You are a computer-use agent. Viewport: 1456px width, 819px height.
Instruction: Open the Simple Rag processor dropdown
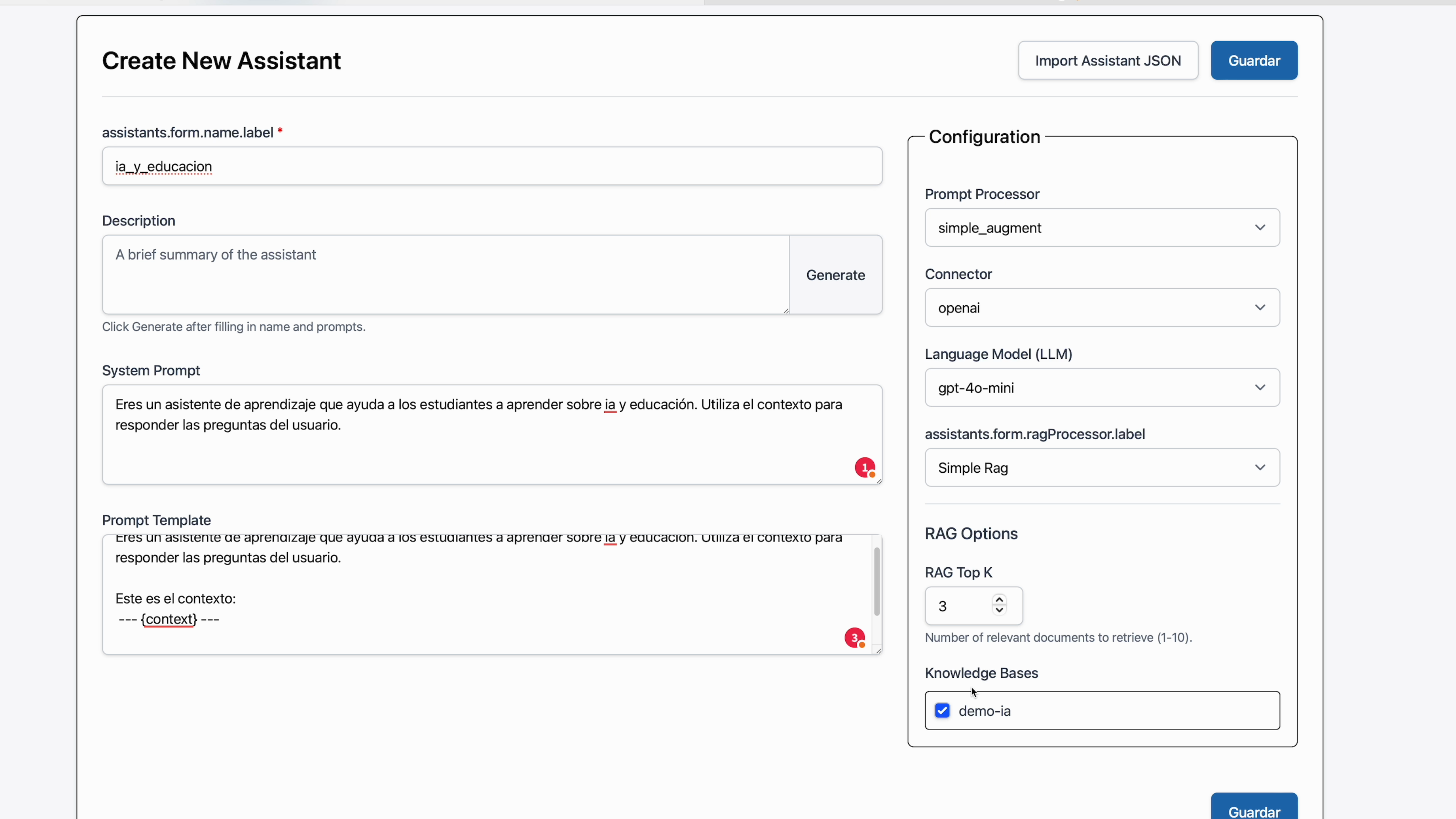pyautogui.click(x=1102, y=467)
